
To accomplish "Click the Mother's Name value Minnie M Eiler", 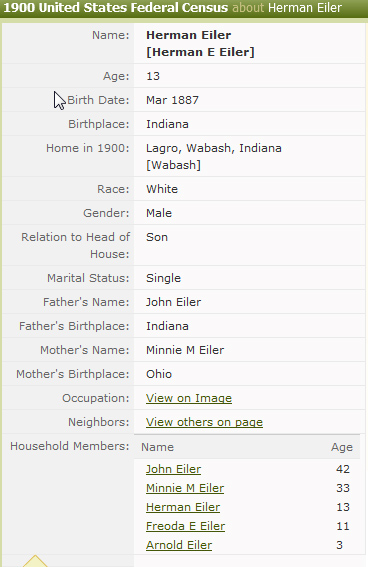I will pos(185,350).
